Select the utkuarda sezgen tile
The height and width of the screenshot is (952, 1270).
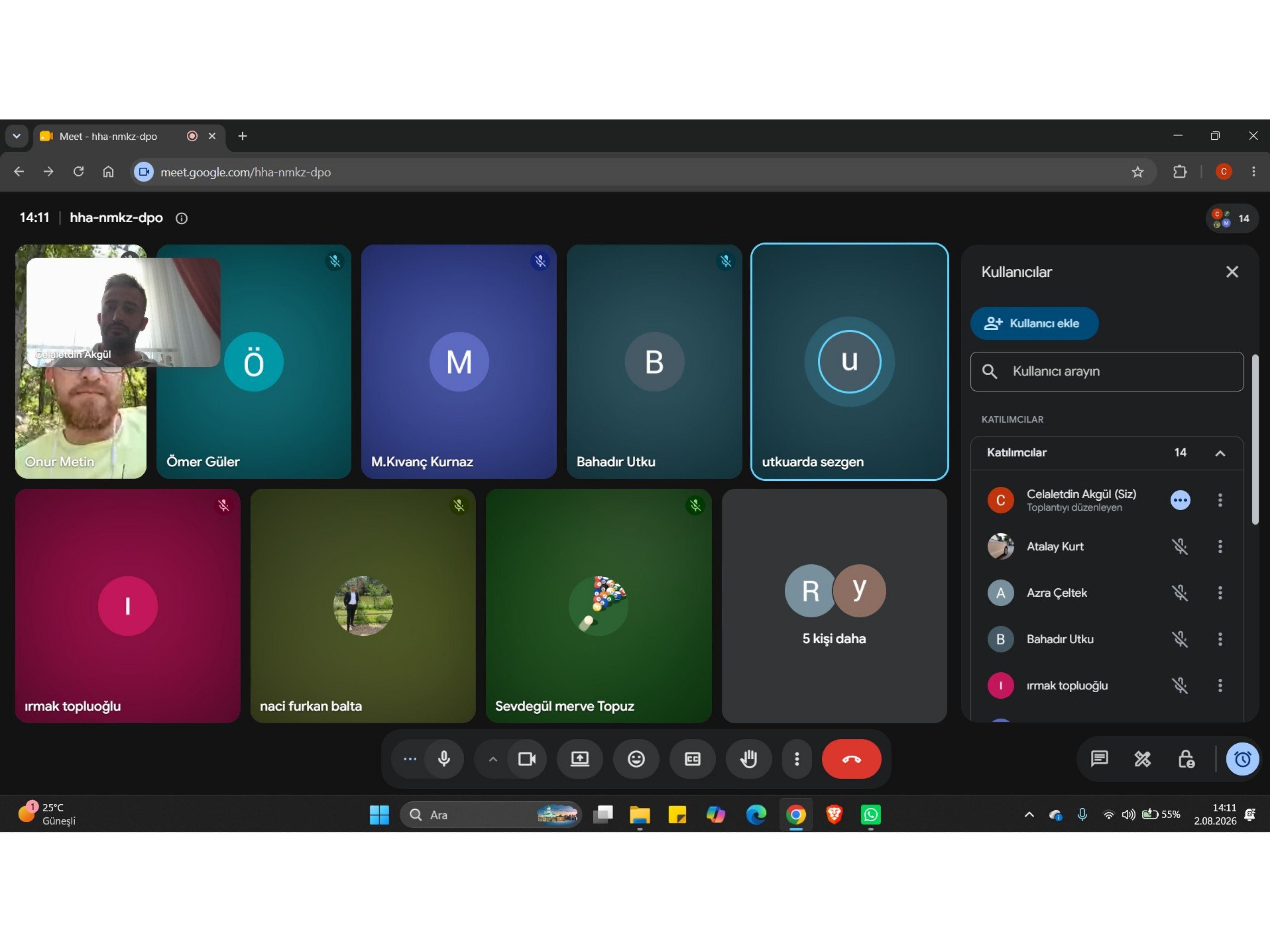tap(849, 361)
